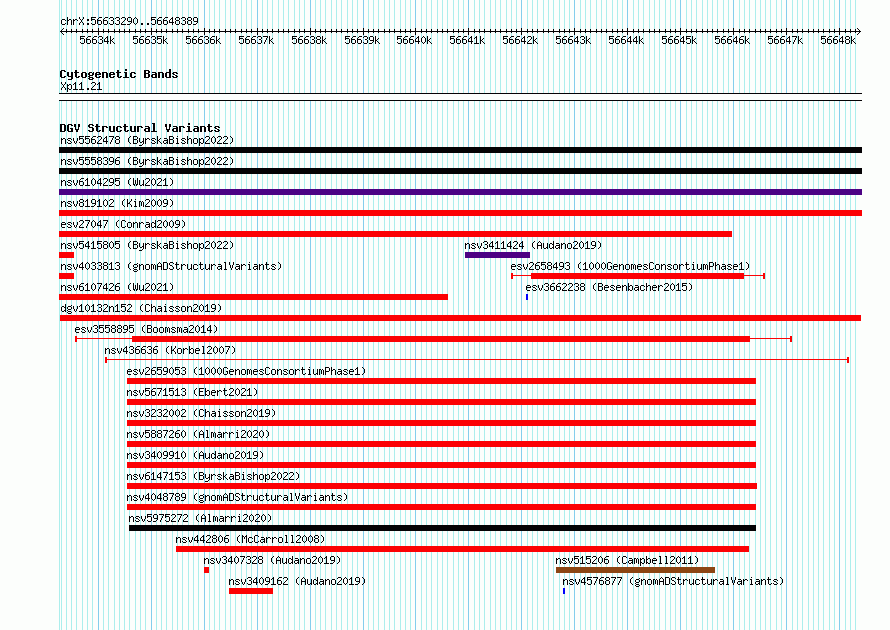
Task: Select the nsv6107426 red variant bar
Action: pos(254,297)
